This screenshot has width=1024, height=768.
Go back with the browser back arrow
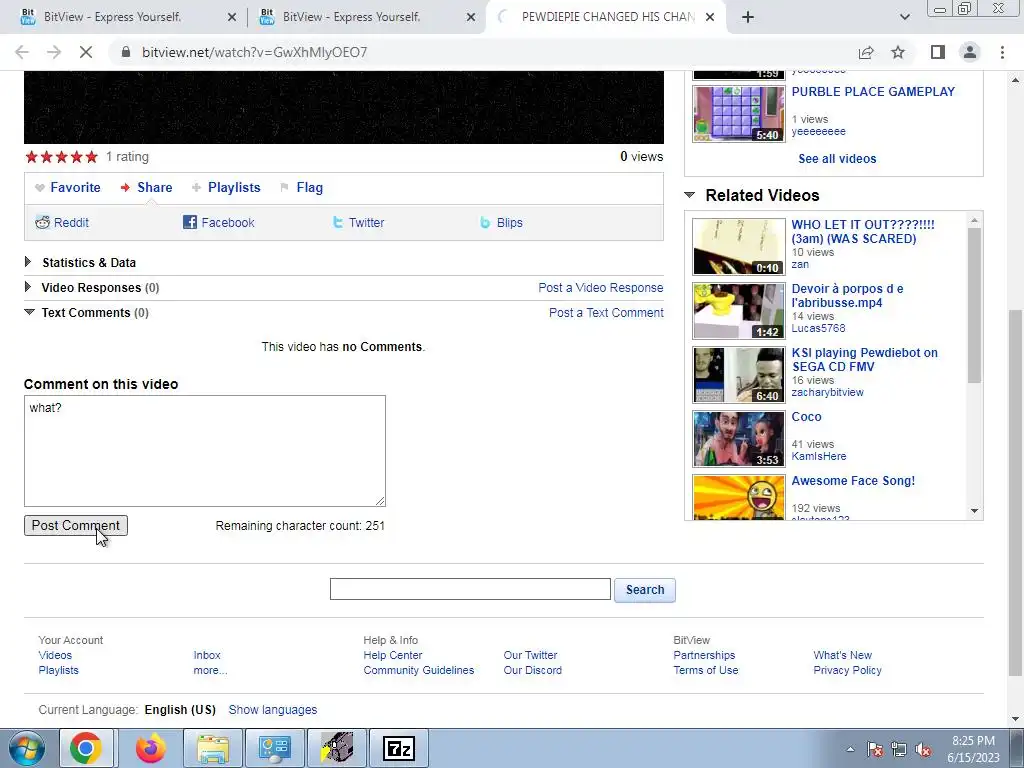tap(22, 52)
